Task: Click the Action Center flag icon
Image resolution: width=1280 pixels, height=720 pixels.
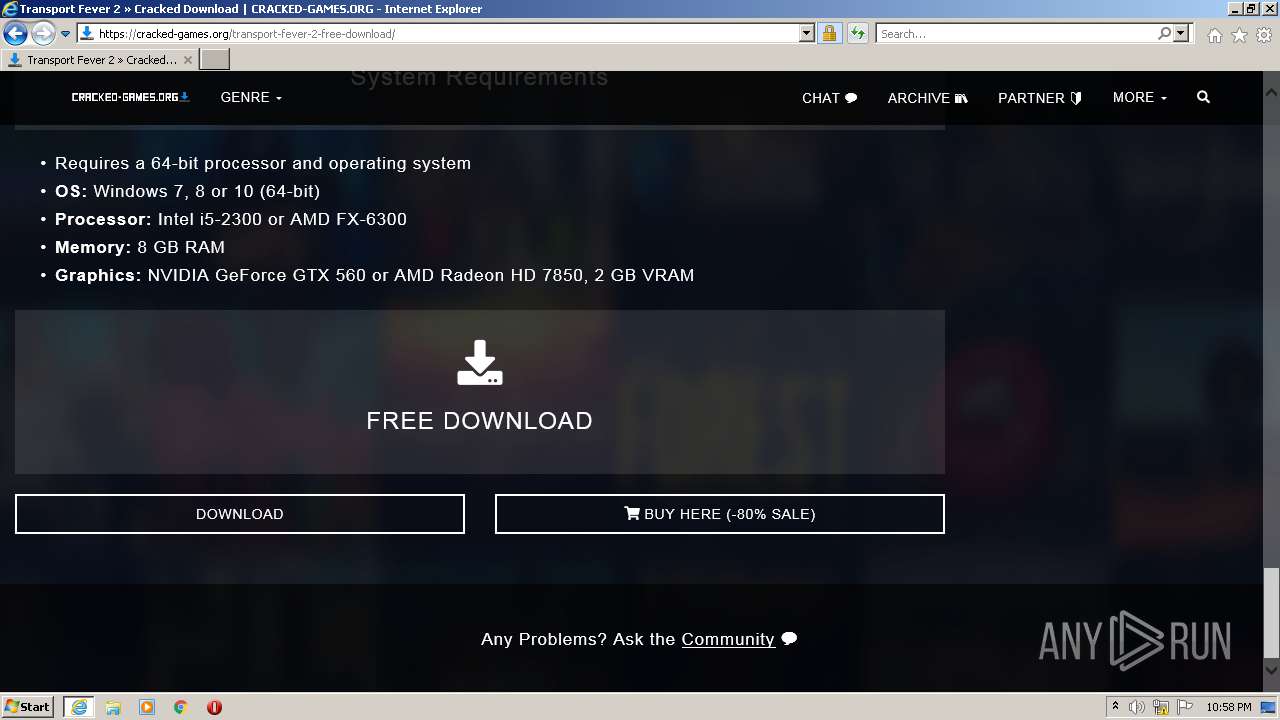Action: coord(1185,707)
